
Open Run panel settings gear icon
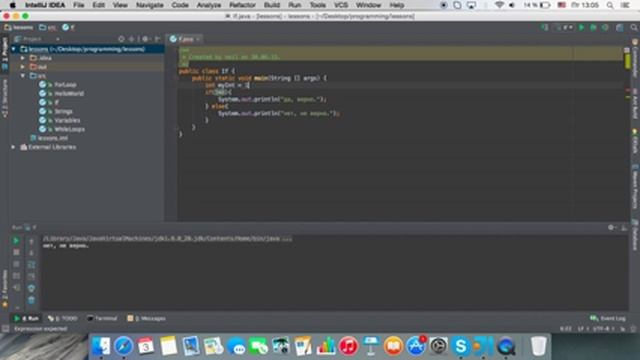click(x=611, y=227)
